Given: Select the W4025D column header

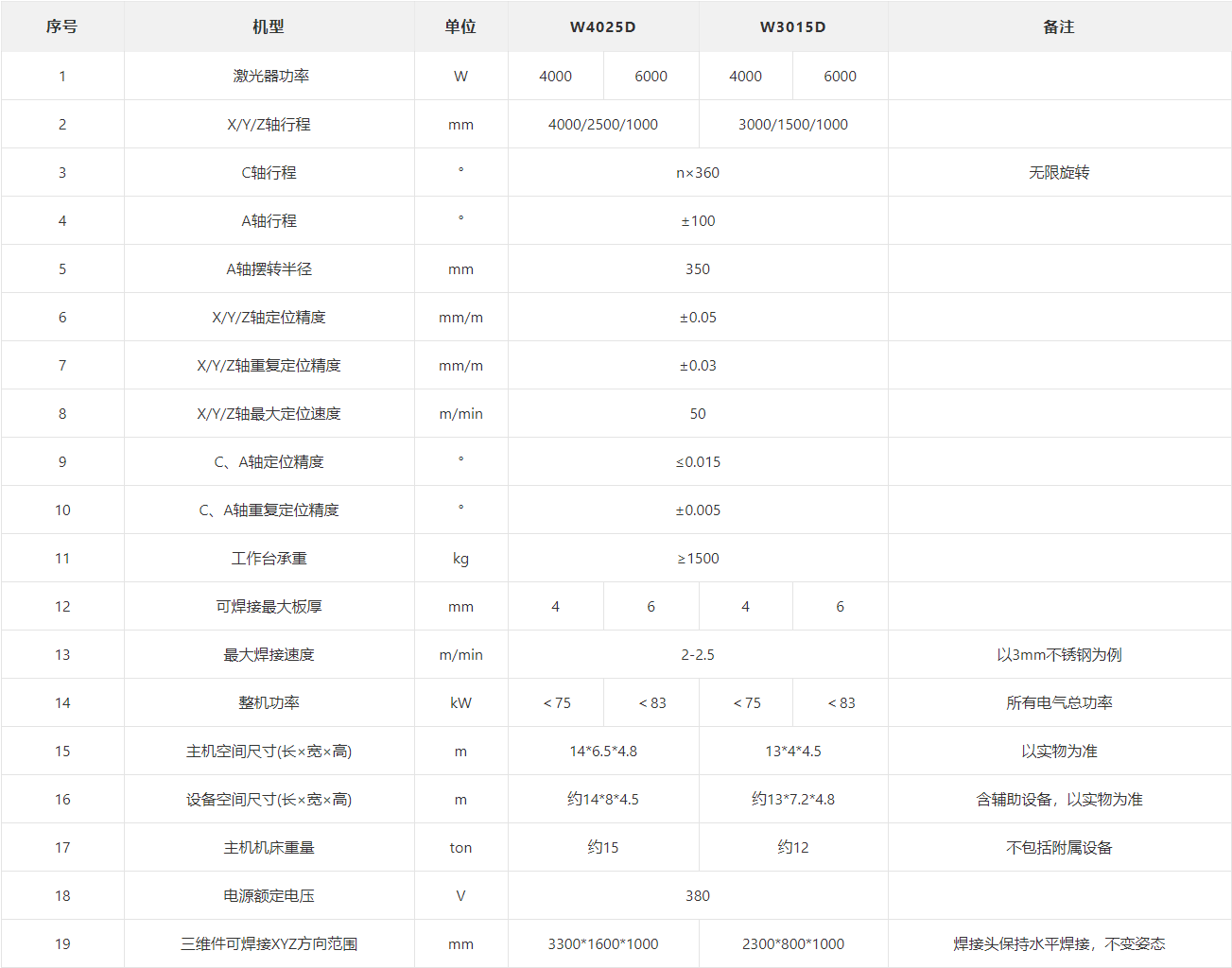Looking at the screenshot, I should (603, 26).
